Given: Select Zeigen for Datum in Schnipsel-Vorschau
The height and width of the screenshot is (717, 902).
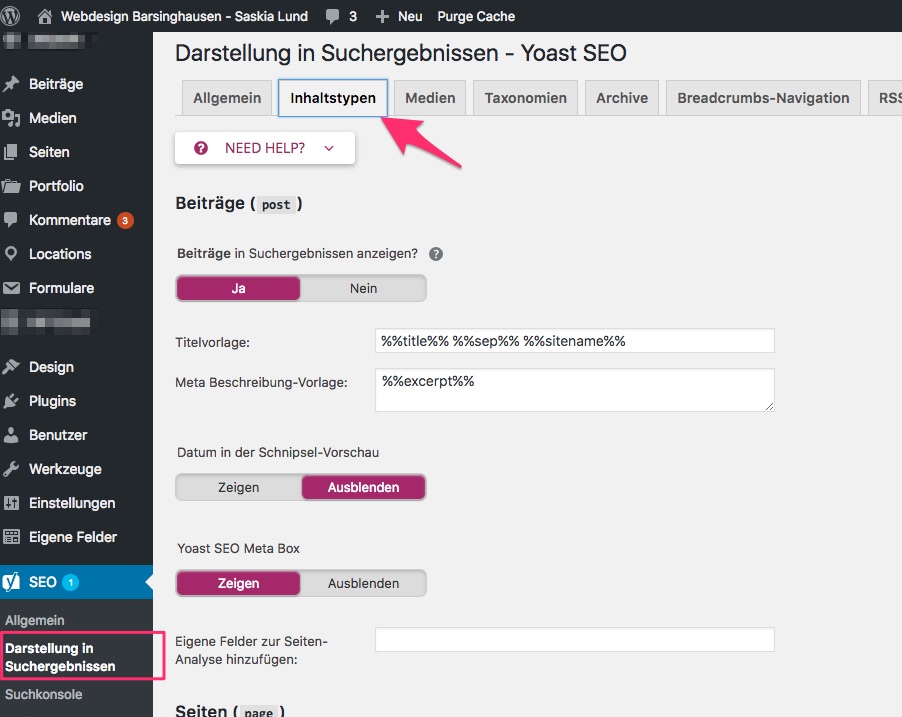Looking at the screenshot, I should pyautogui.click(x=238, y=487).
